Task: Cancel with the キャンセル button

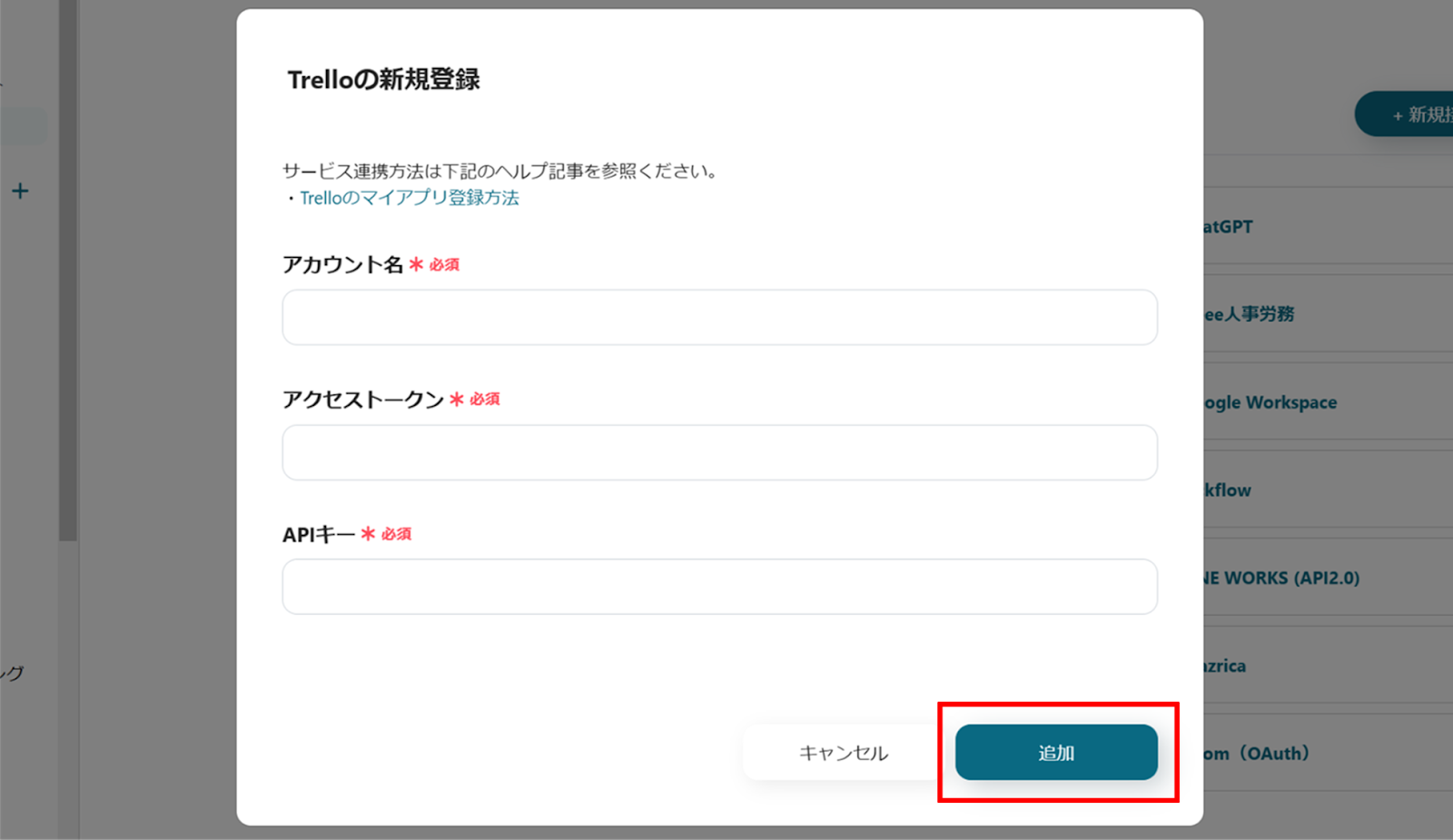Action: click(844, 752)
